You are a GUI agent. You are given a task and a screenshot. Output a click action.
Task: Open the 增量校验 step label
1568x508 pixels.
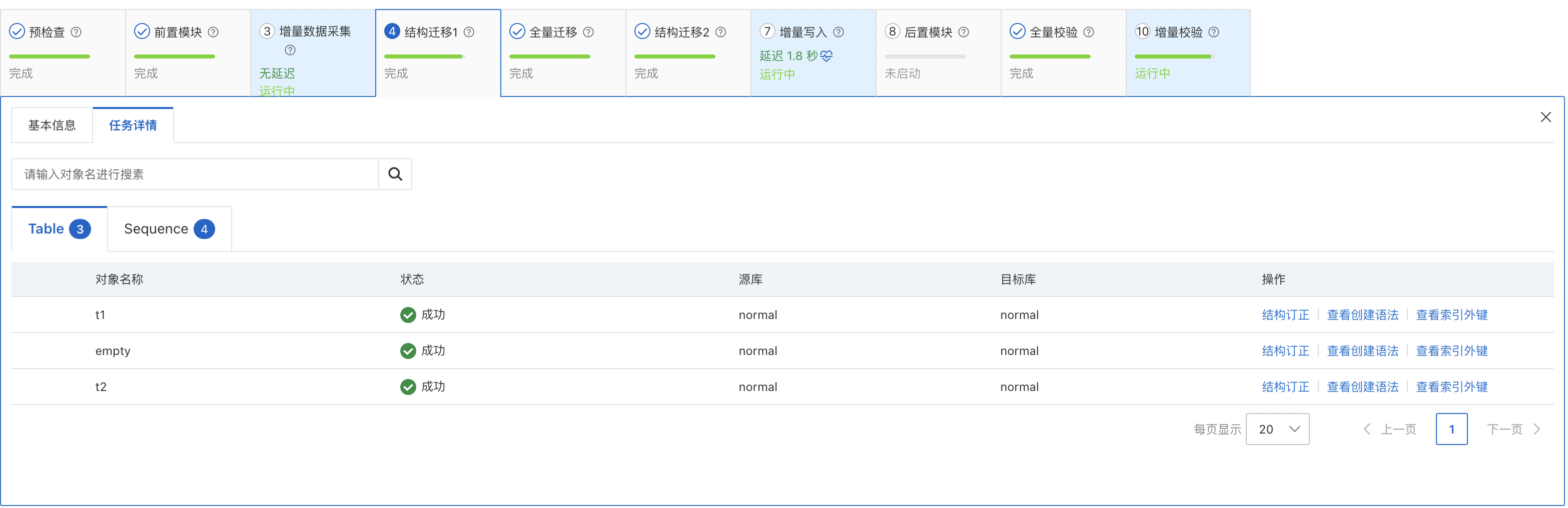[1178, 32]
